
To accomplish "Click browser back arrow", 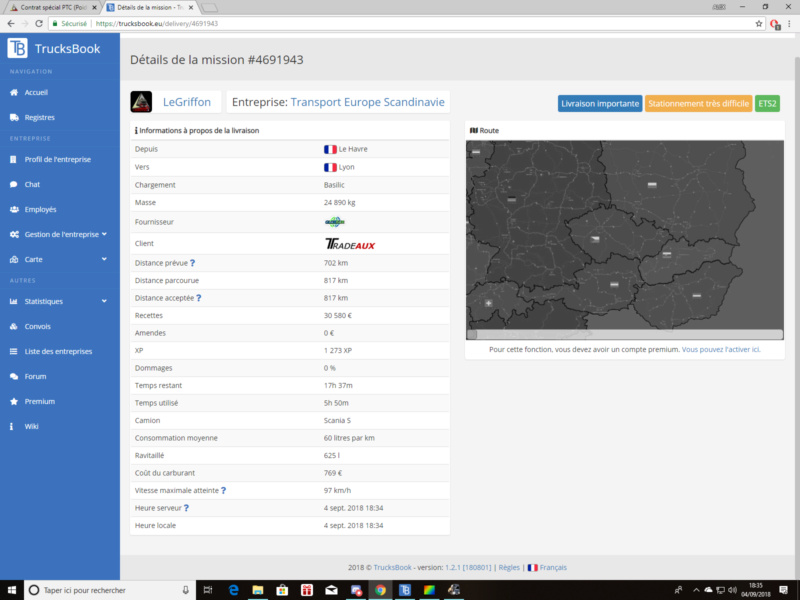I will point(11,23).
